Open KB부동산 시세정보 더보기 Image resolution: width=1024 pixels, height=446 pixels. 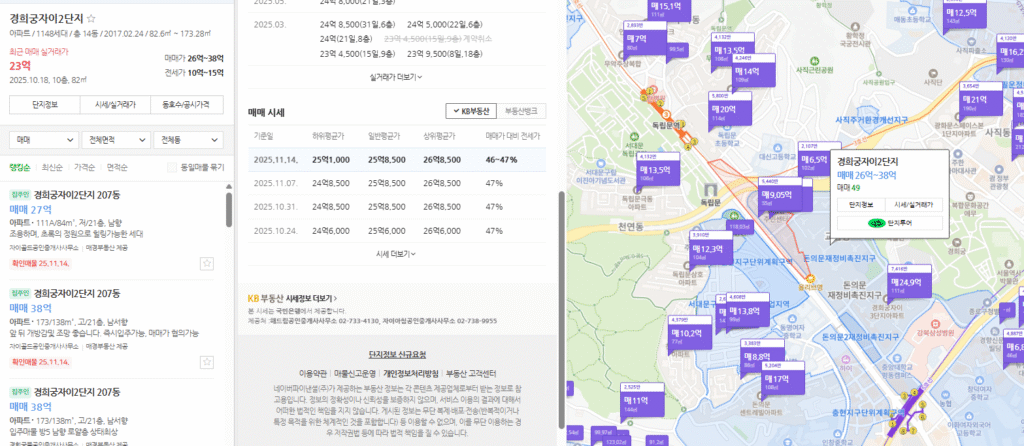click(293, 298)
